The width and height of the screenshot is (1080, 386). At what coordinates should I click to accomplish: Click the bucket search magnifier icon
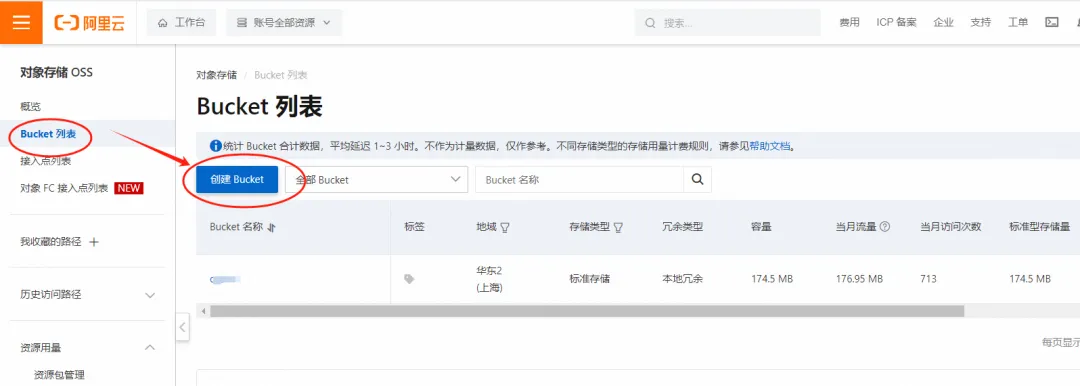coord(697,179)
